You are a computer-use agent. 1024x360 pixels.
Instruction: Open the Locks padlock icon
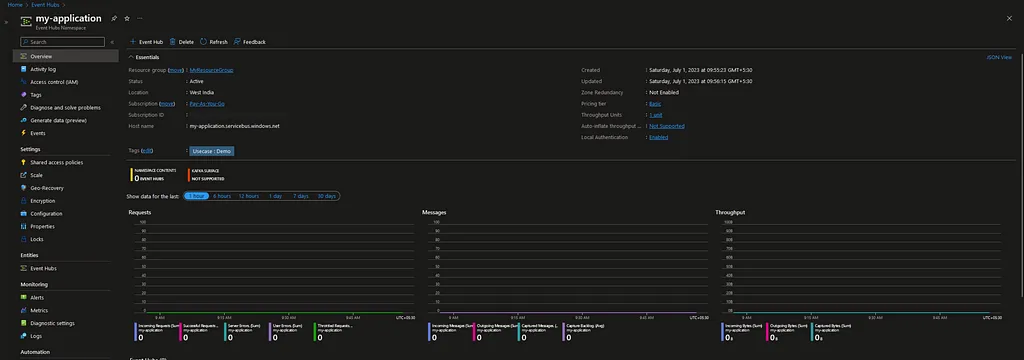point(24,239)
